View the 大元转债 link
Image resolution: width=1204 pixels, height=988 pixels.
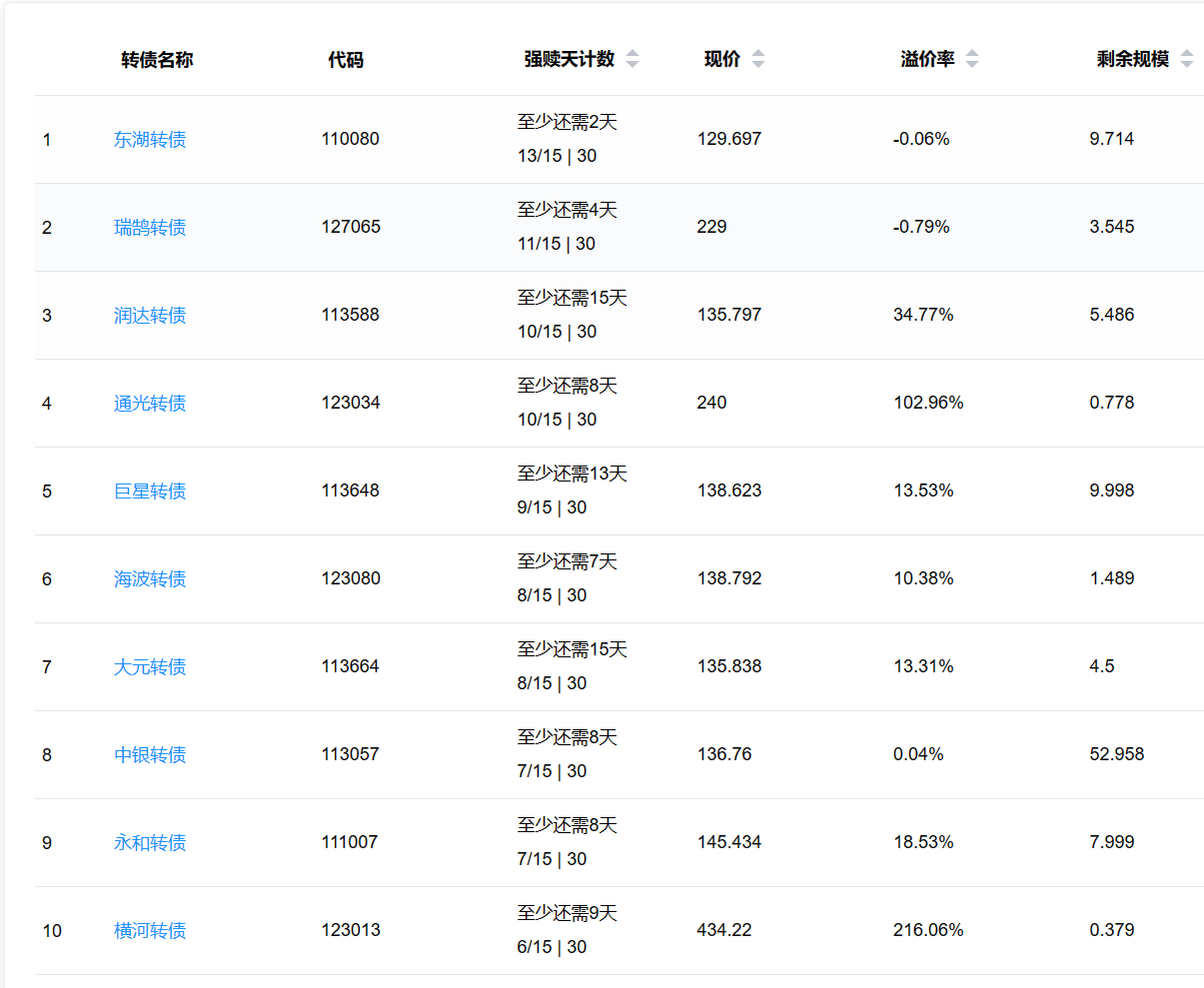tap(150, 667)
